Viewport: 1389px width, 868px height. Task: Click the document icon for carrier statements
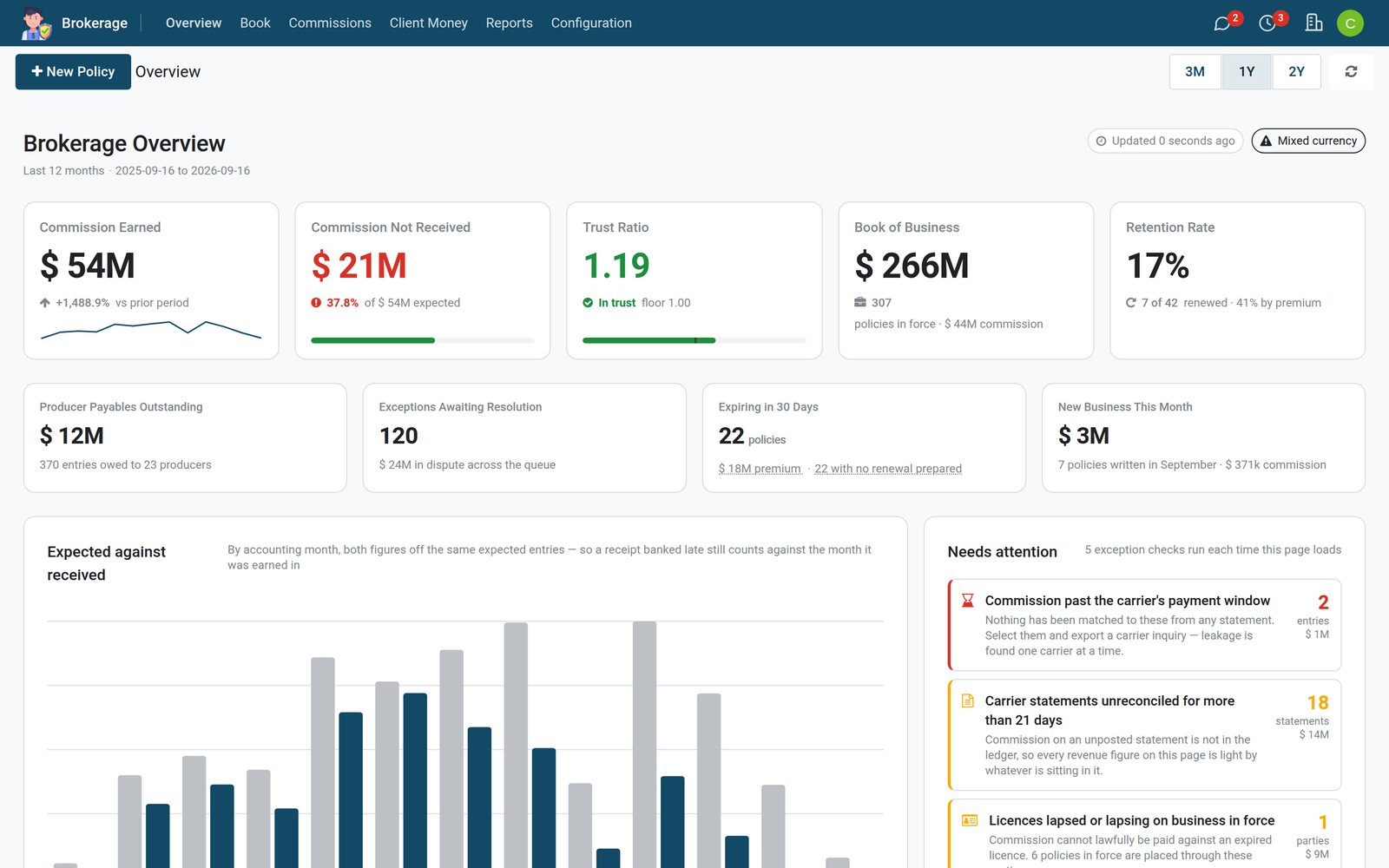click(x=967, y=700)
